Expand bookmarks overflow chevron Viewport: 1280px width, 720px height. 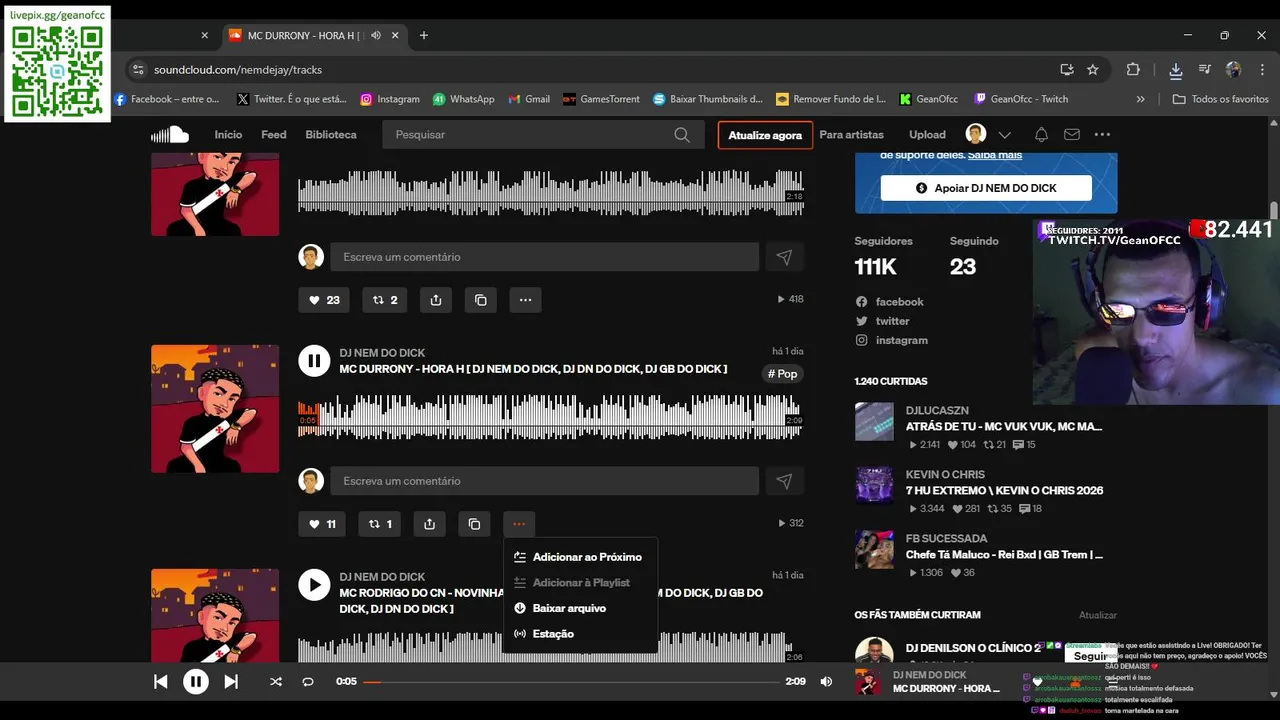click(x=1141, y=99)
